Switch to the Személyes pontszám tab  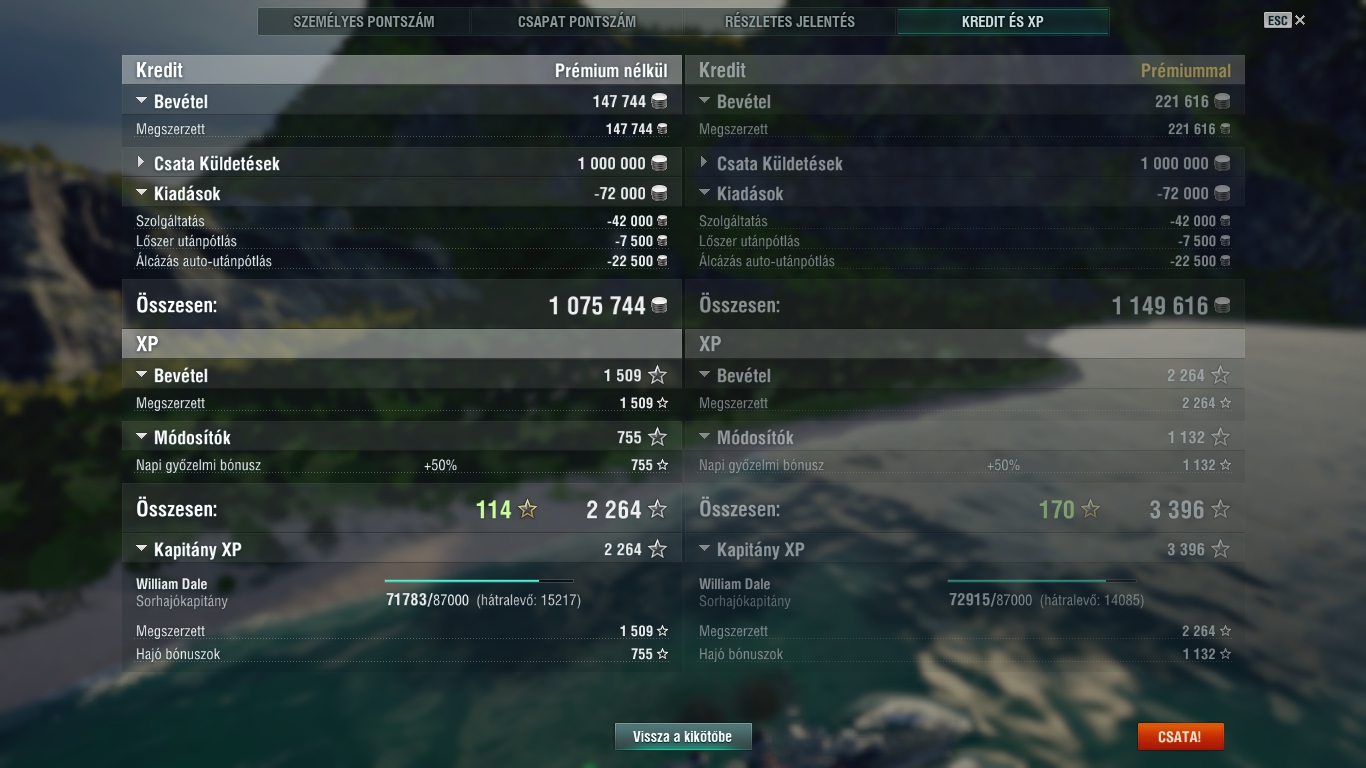point(364,21)
